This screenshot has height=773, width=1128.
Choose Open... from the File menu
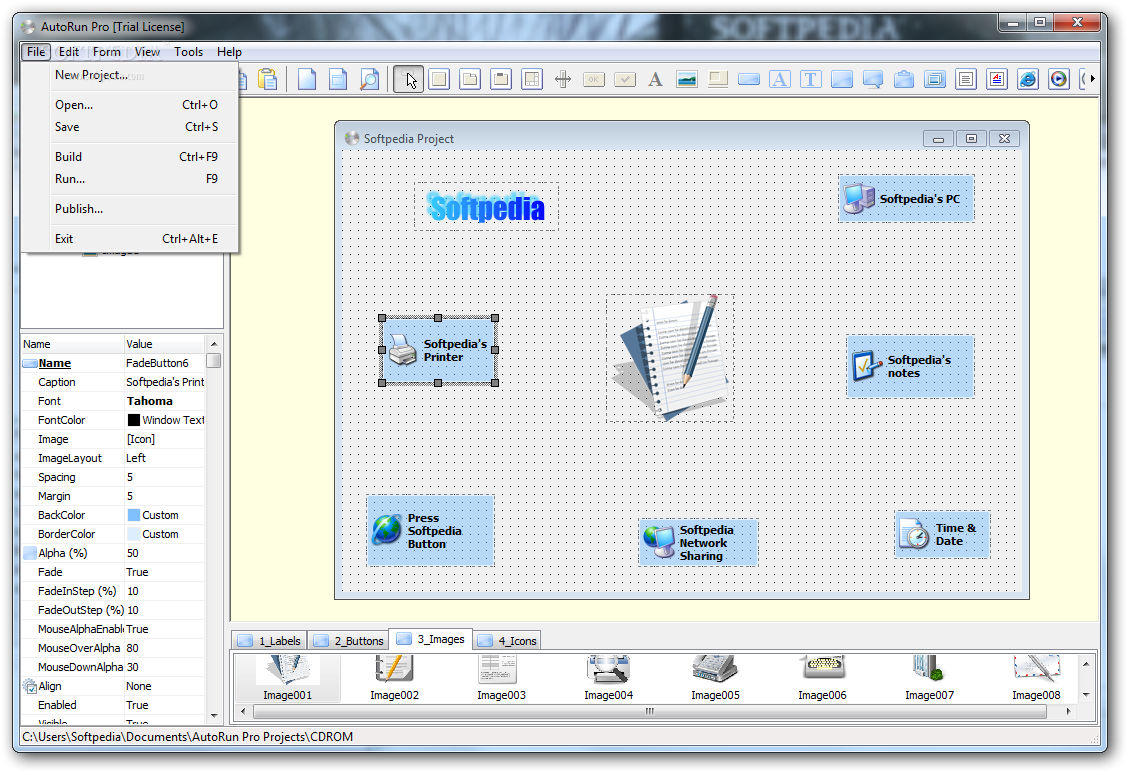pos(130,105)
